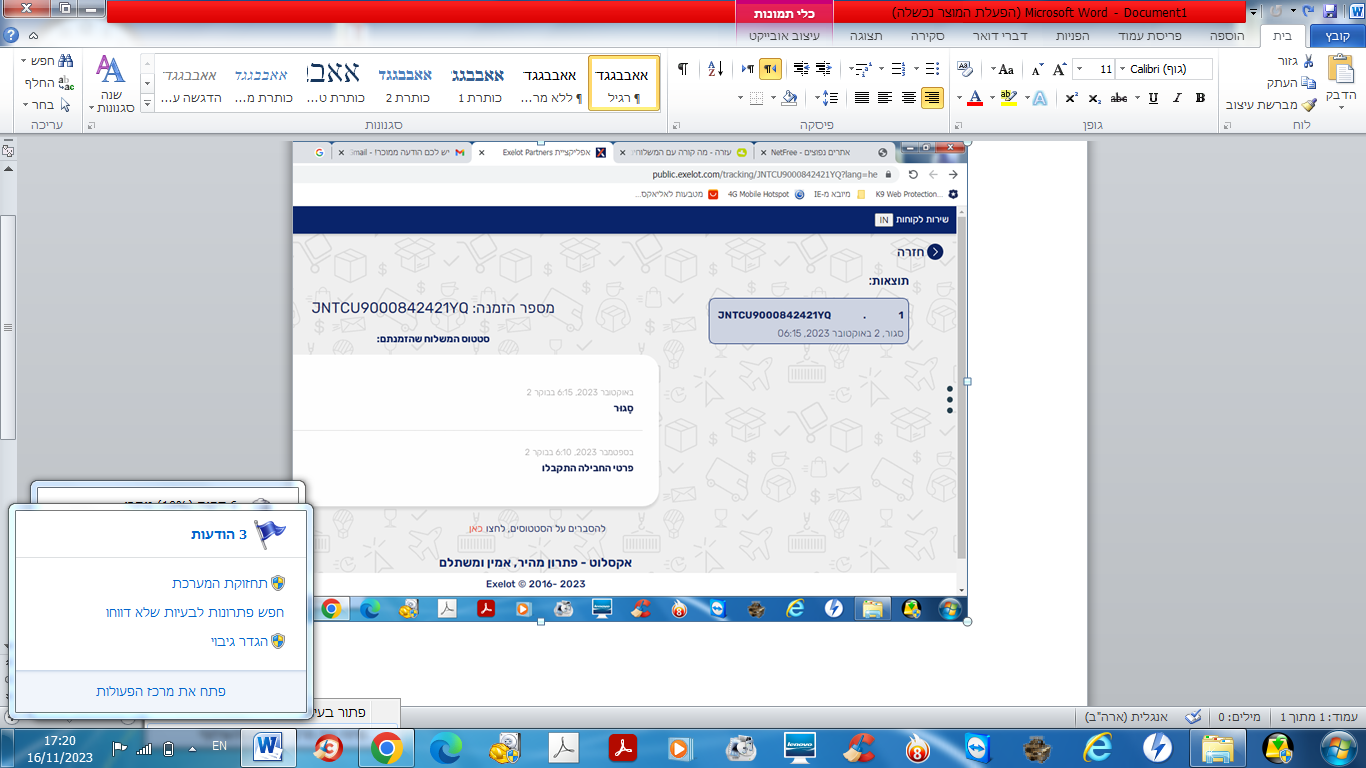Viewport: 1366px width, 768px height.
Task: Click the Grow Font icon
Action: [x=1059, y=69]
